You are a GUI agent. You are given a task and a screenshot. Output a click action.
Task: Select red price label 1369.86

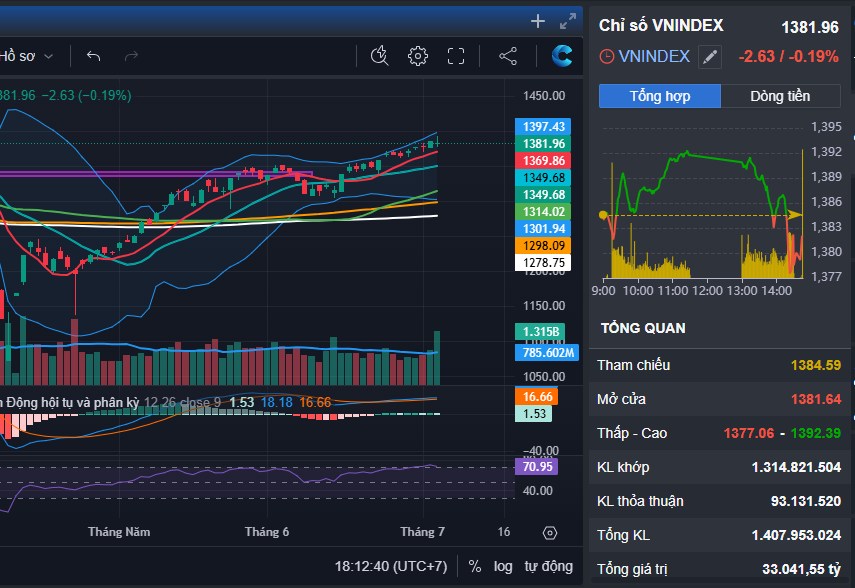click(543, 160)
